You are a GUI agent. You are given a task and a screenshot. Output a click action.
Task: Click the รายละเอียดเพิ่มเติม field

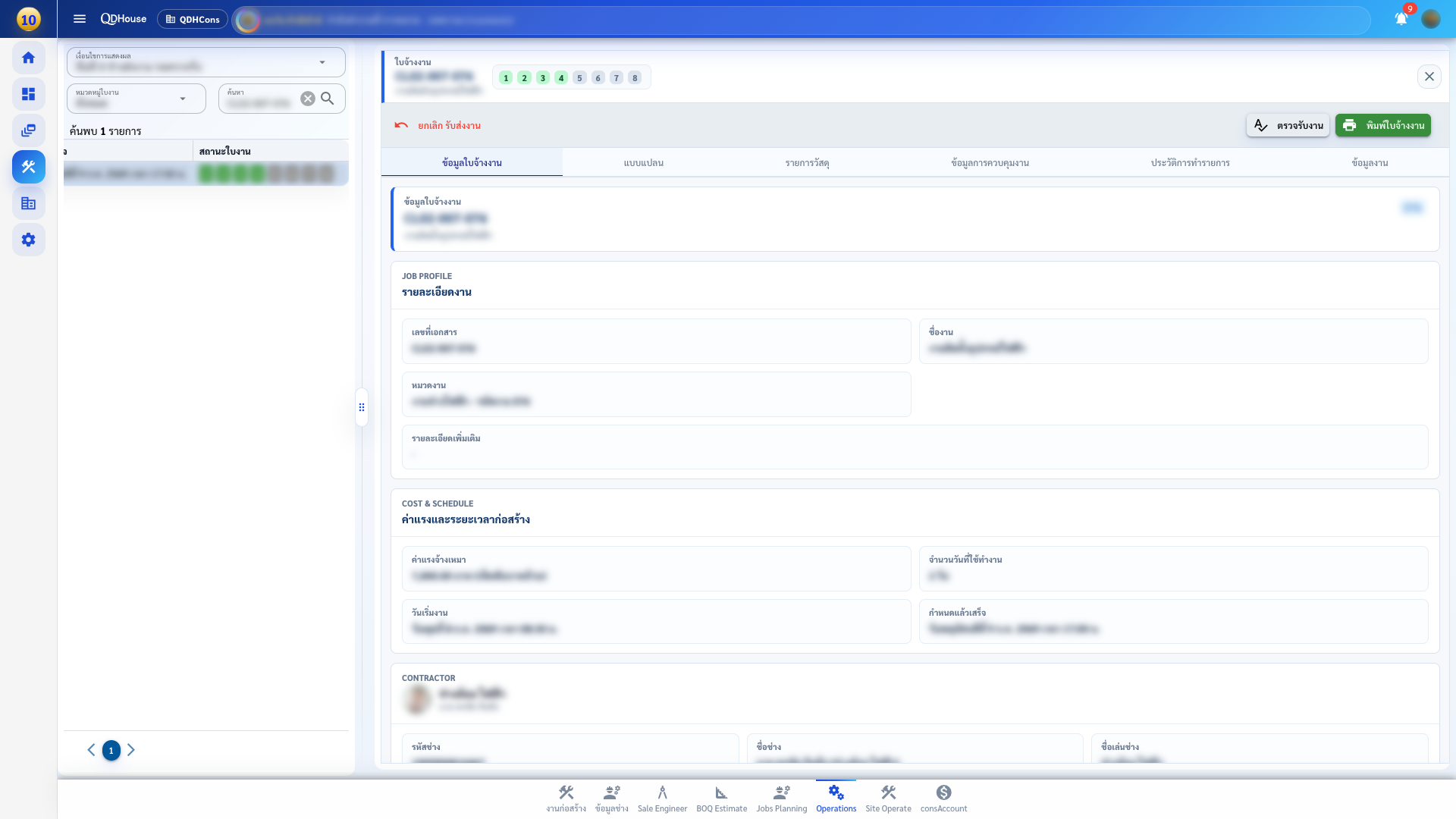[x=915, y=447]
